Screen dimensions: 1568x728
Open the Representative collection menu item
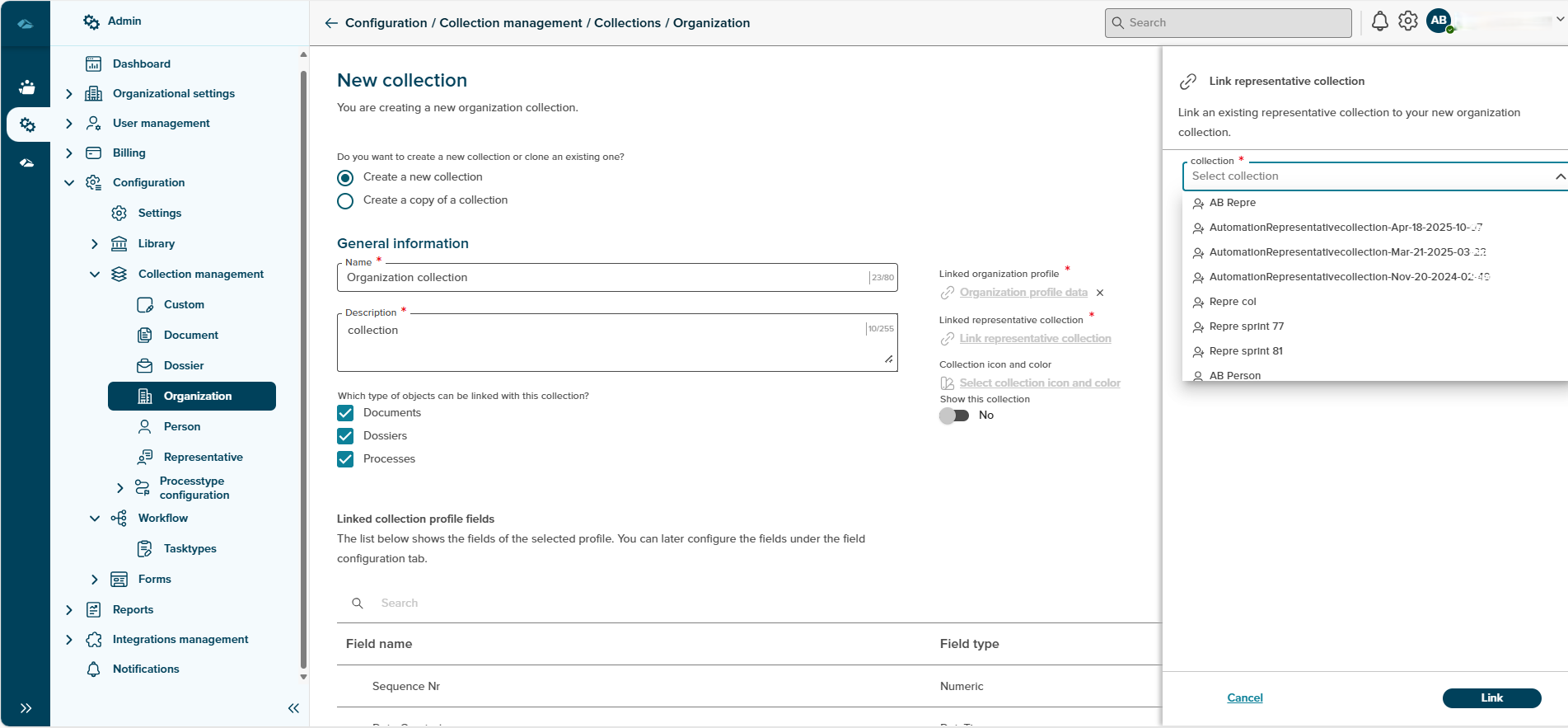click(x=203, y=458)
